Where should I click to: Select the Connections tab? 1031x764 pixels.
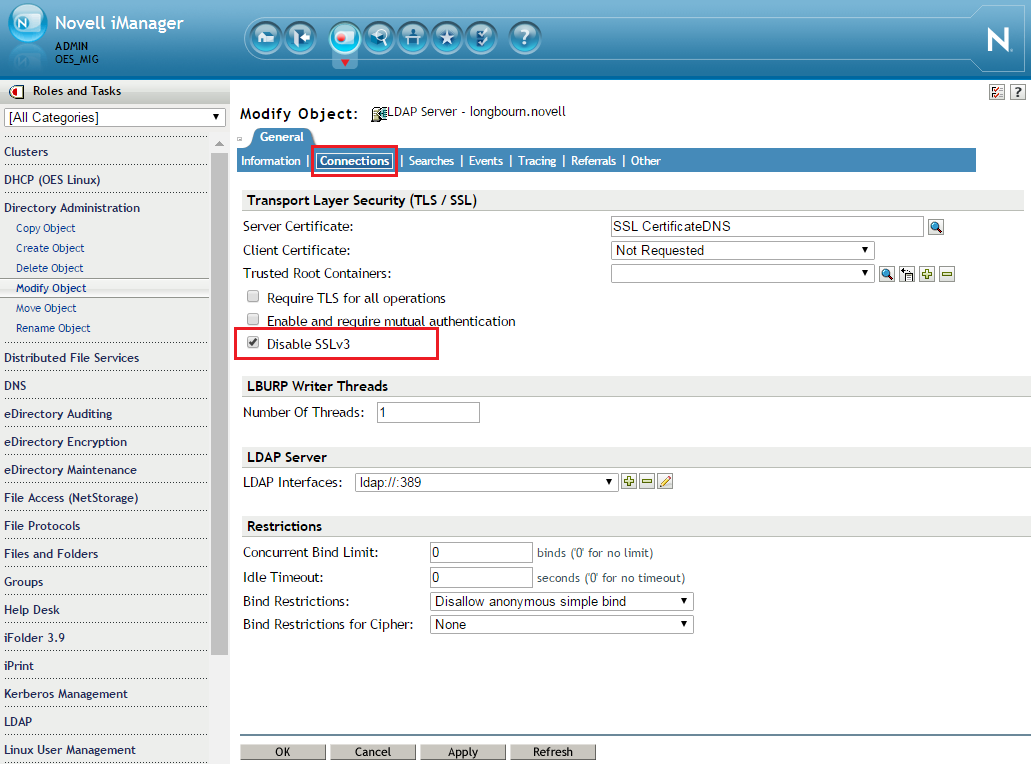(x=354, y=161)
